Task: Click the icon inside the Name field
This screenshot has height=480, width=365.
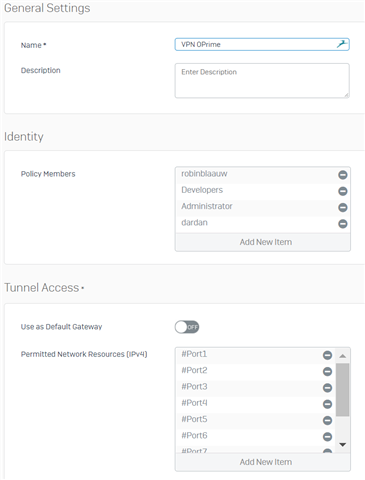Action: [x=342, y=44]
